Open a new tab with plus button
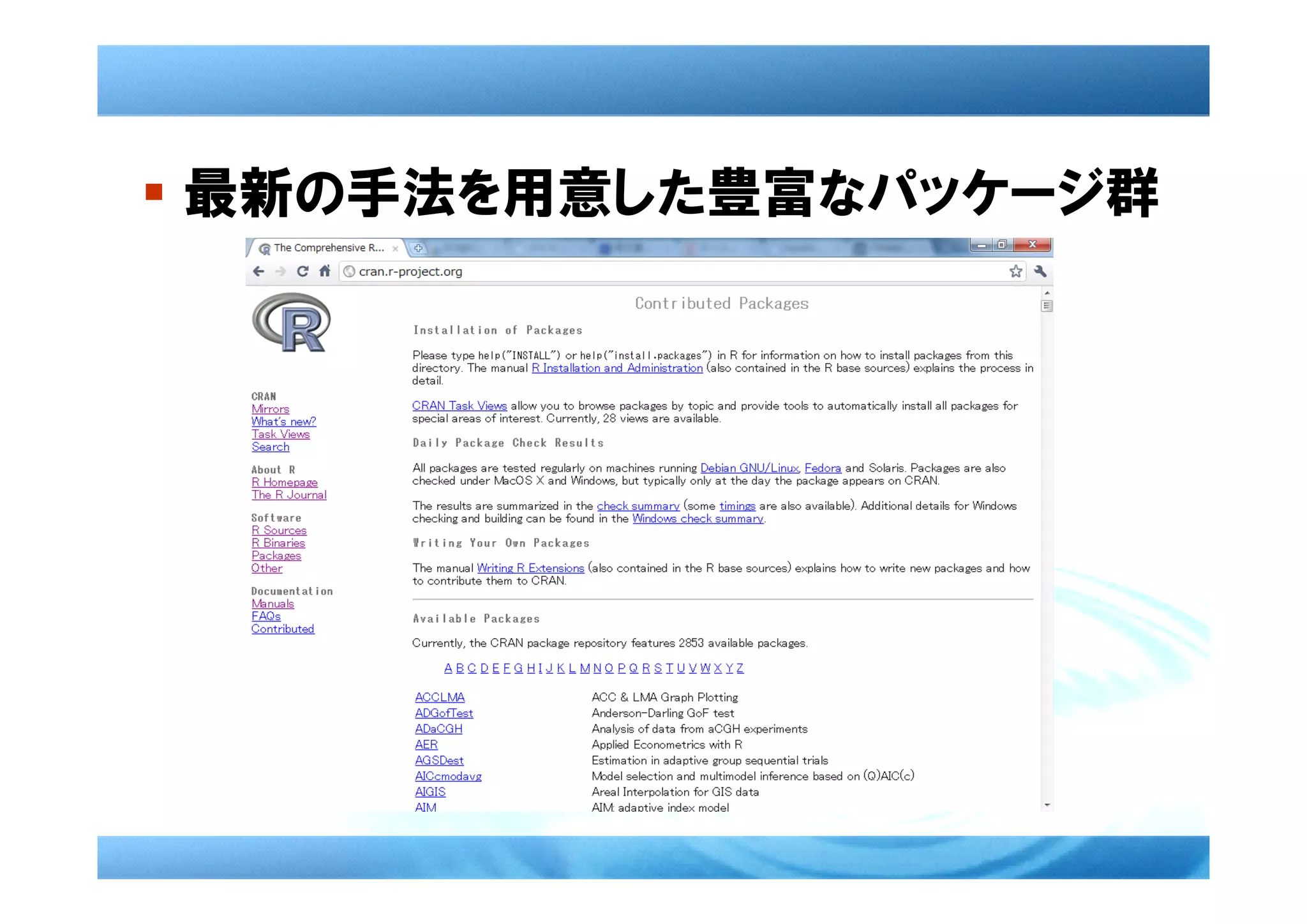 (x=418, y=248)
